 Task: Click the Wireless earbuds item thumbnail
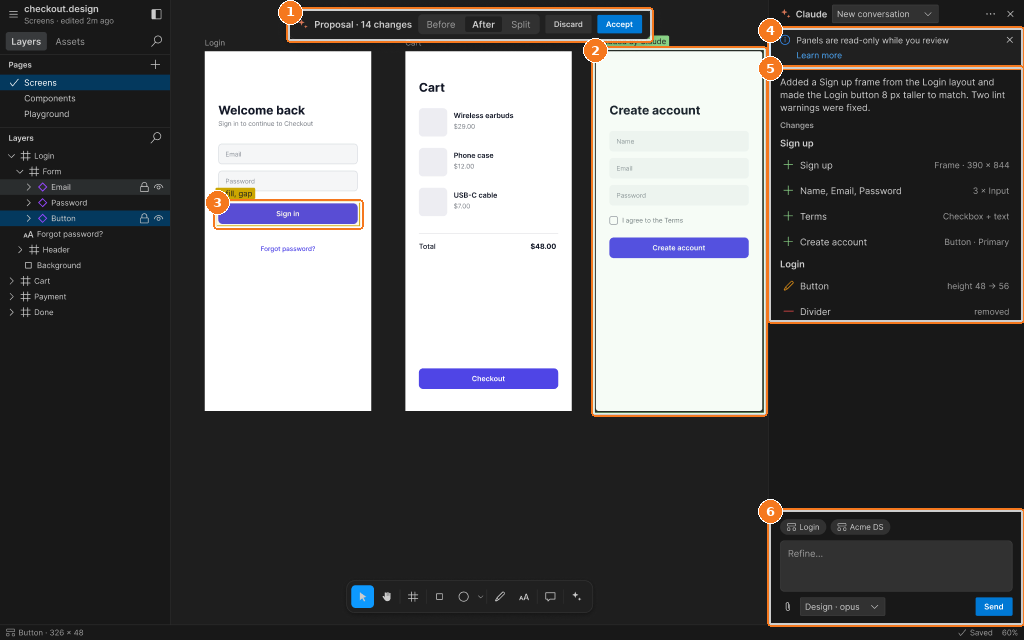click(x=433, y=122)
